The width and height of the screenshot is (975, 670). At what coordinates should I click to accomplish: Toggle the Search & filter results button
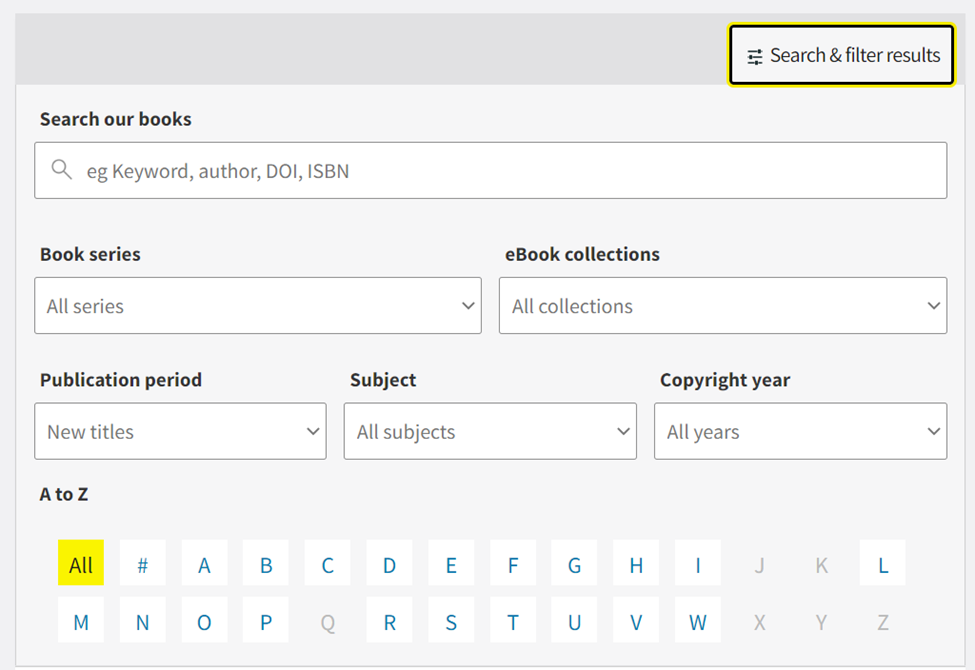(841, 55)
